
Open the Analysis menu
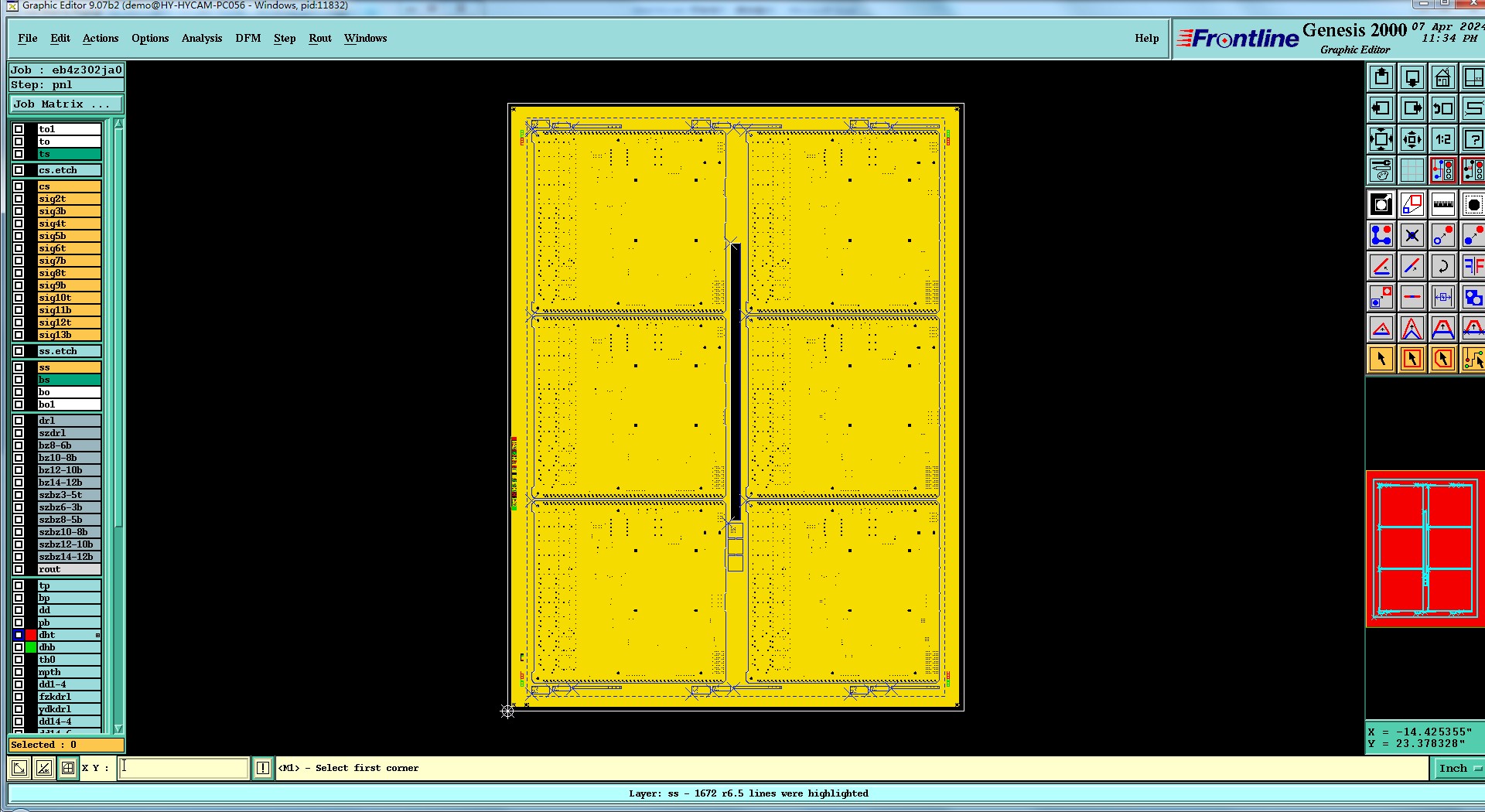pos(202,38)
